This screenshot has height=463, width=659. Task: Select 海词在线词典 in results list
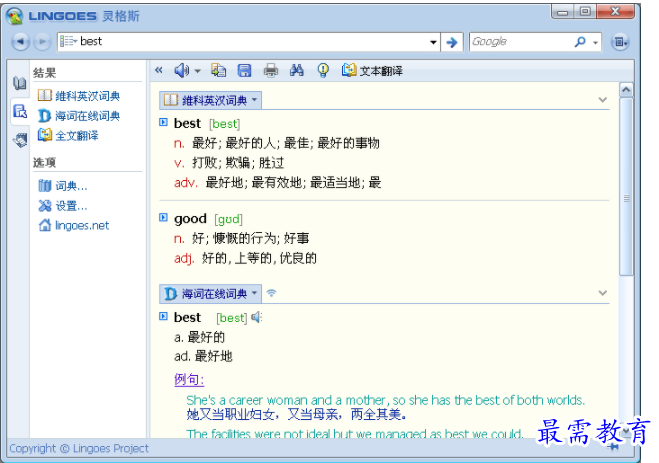pos(79,116)
